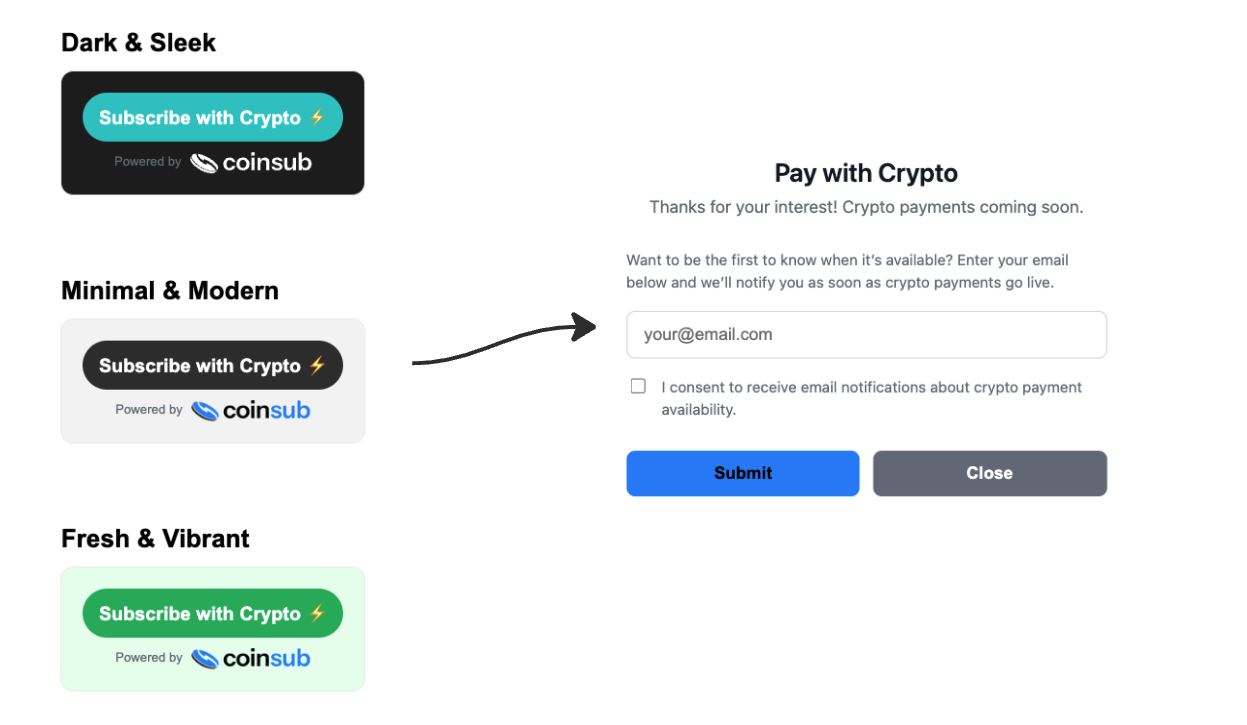Image resolution: width=1247 pixels, height=725 pixels.
Task: Click the coinsub logo under Minimal & Modern
Action: (x=251, y=410)
